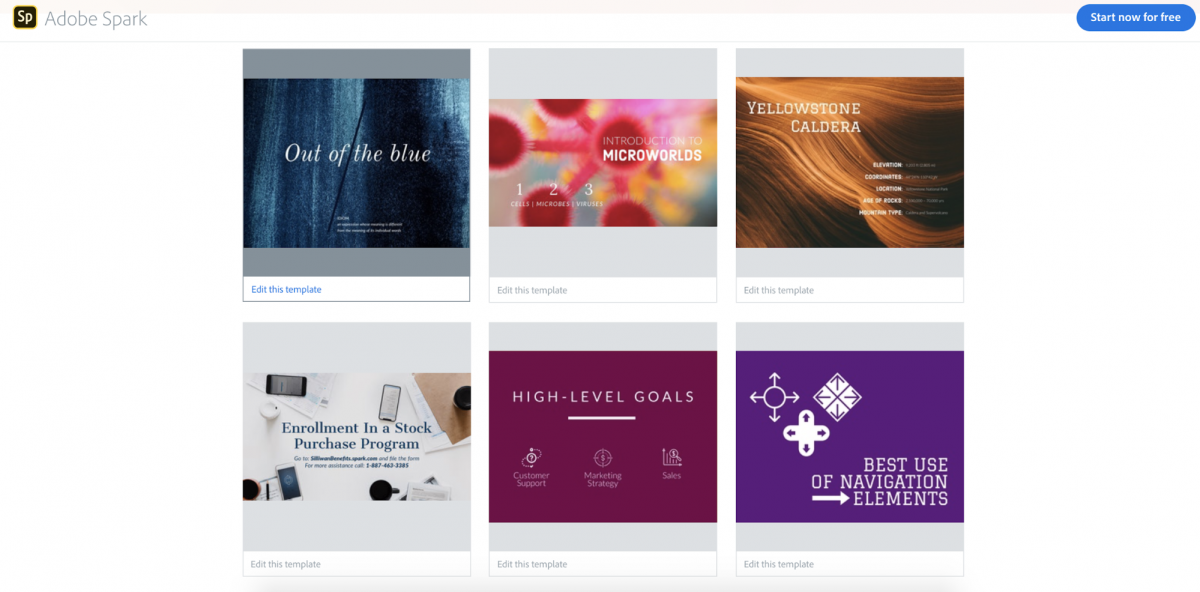This screenshot has height=592, width=1200.
Task: Click the Adobe Spark title text
Action: coord(96,18)
